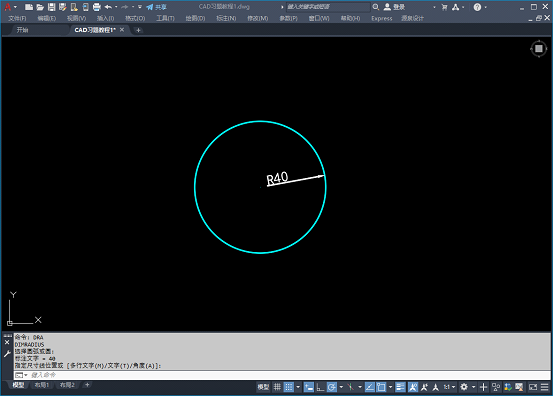Click the ViewCube home widget
This screenshot has height=396, width=553.
[539, 49]
